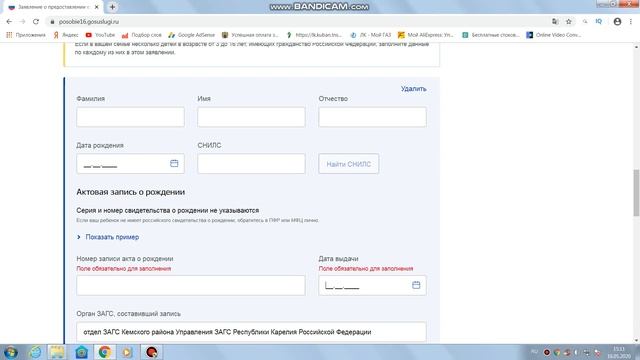Open Internet Explorer from the taskbar
Screen dimensions: 640x360
point(36,352)
